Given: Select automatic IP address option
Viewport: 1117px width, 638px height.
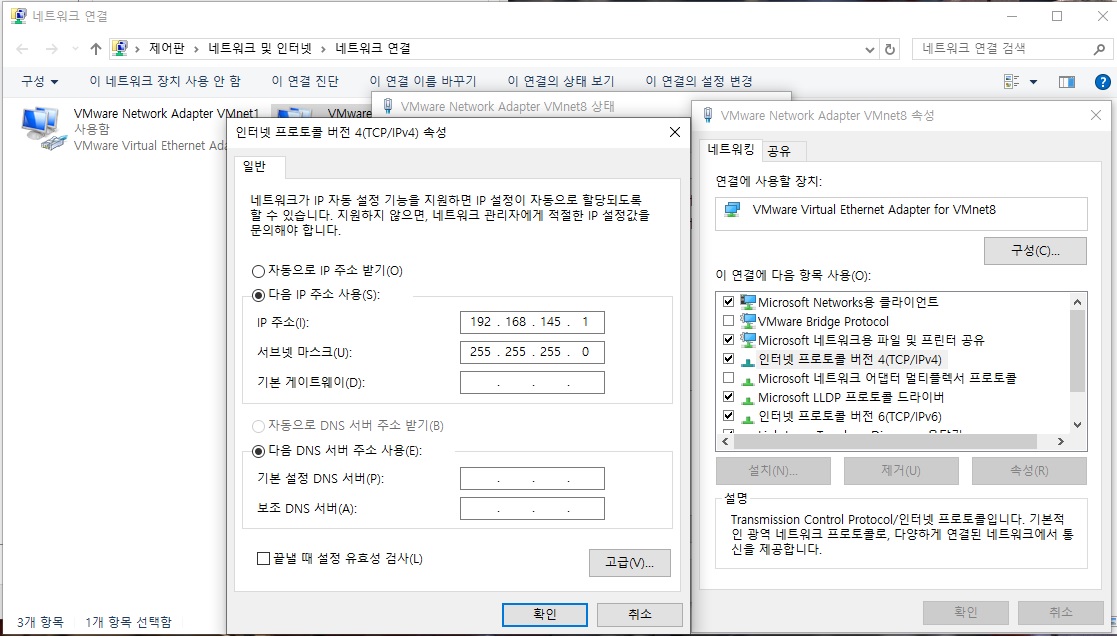Looking at the screenshot, I should tap(258, 271).
